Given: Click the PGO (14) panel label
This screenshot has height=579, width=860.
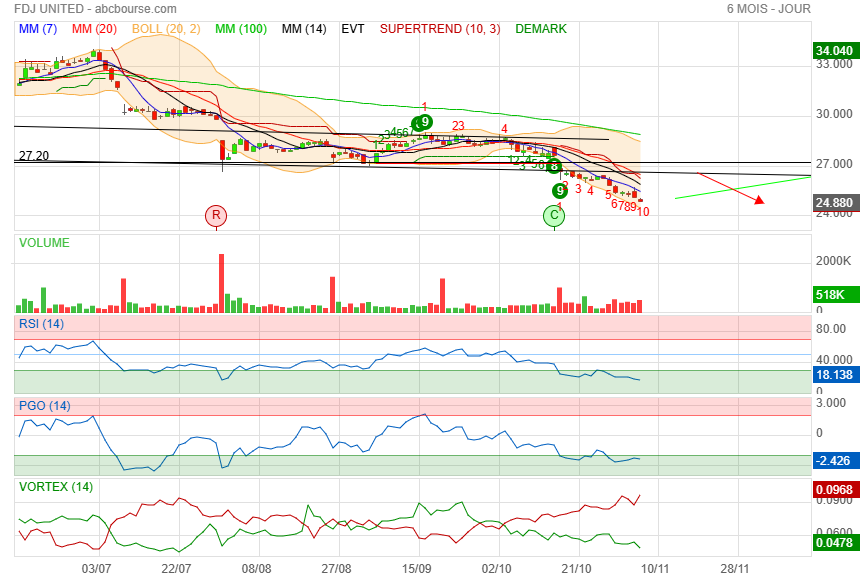Looking at the screenshot, I should [44, 405].
